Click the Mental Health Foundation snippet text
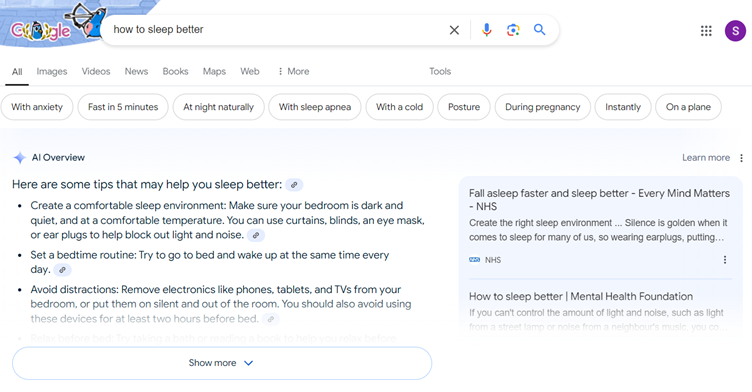 click(x=598, y=320)
